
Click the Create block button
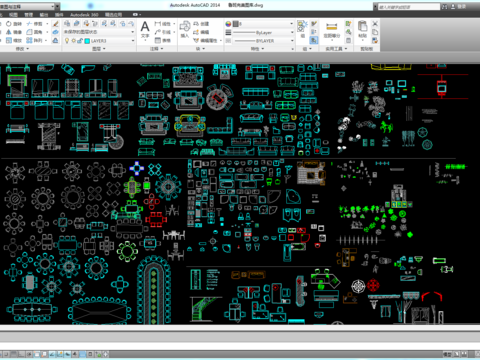tap(201, 24)
